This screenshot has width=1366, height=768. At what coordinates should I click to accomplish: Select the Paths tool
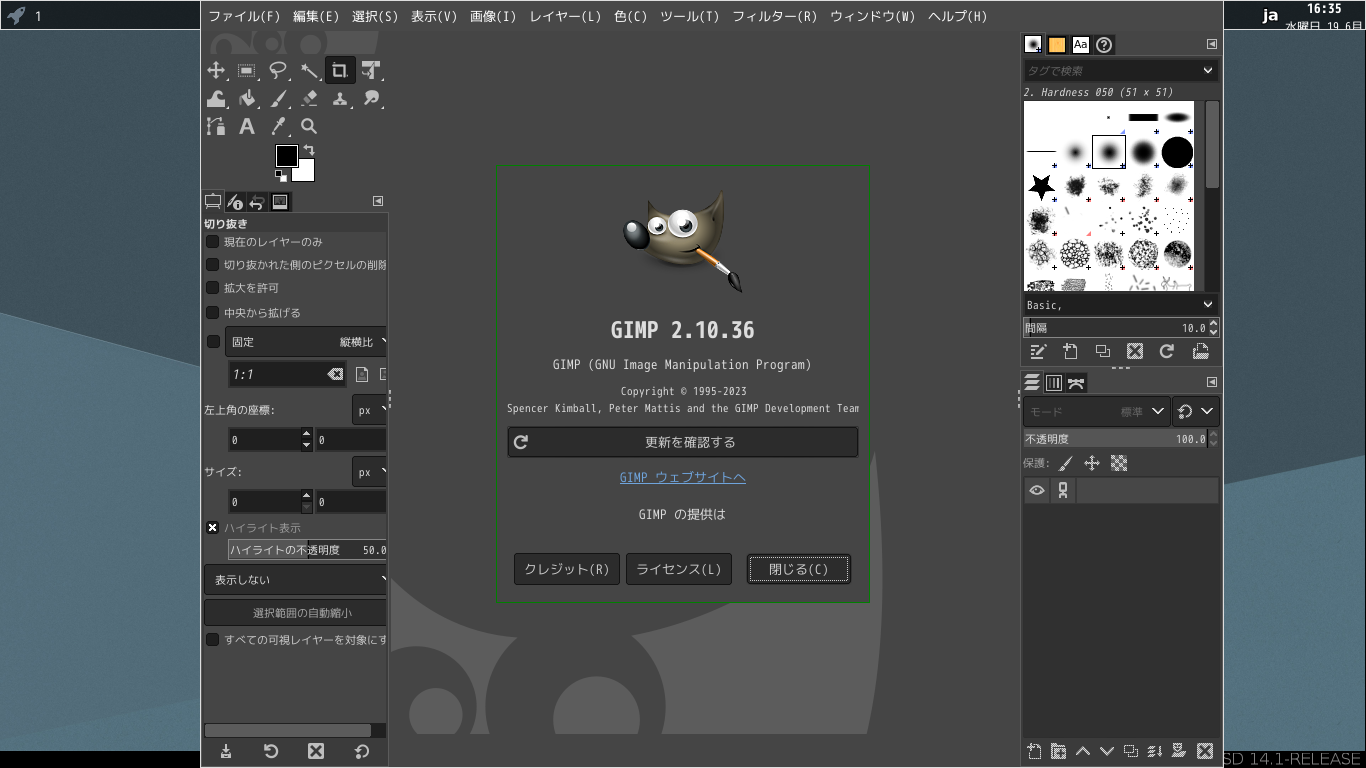216,126
